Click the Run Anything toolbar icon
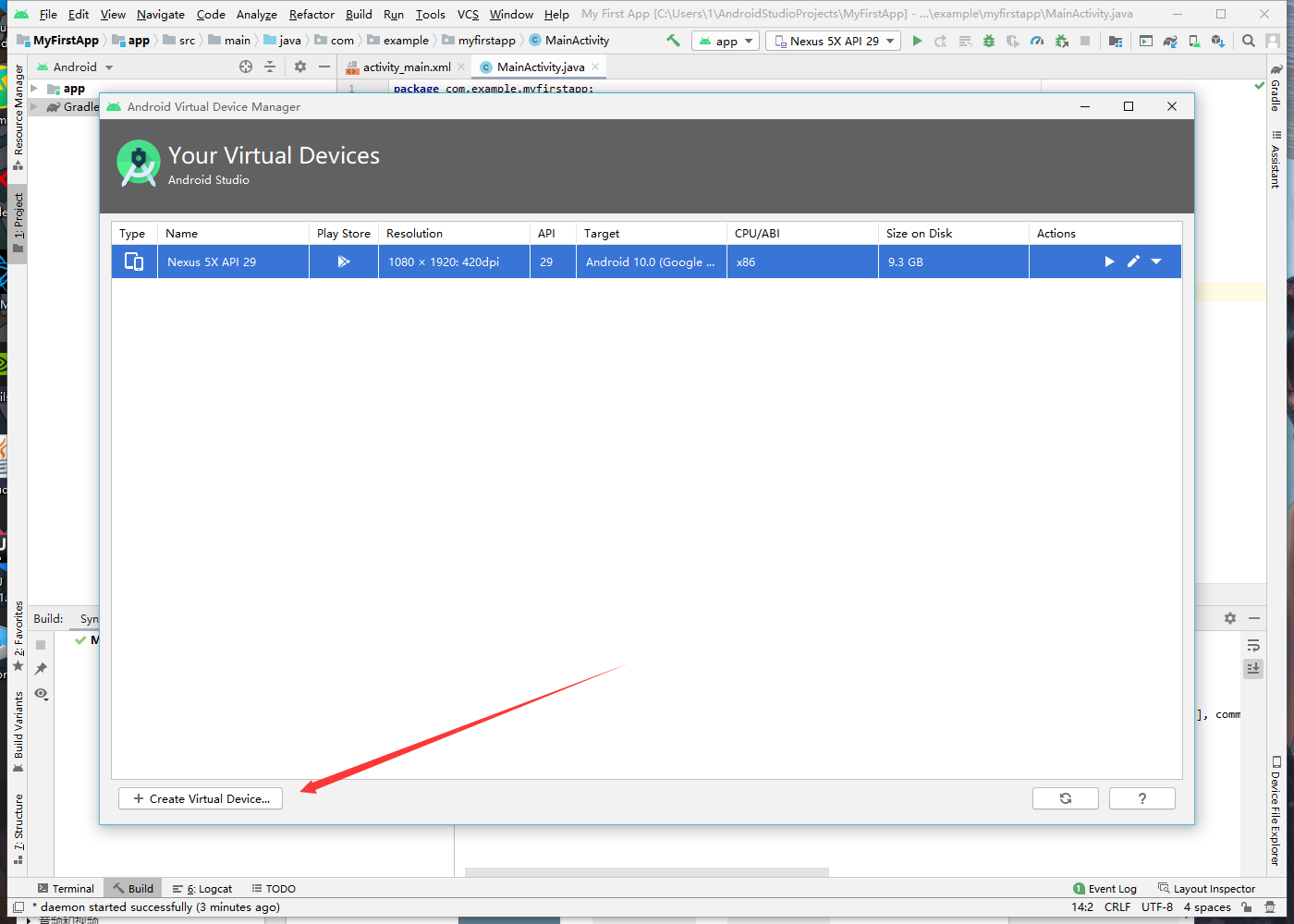 click(x=1146, y=41)
